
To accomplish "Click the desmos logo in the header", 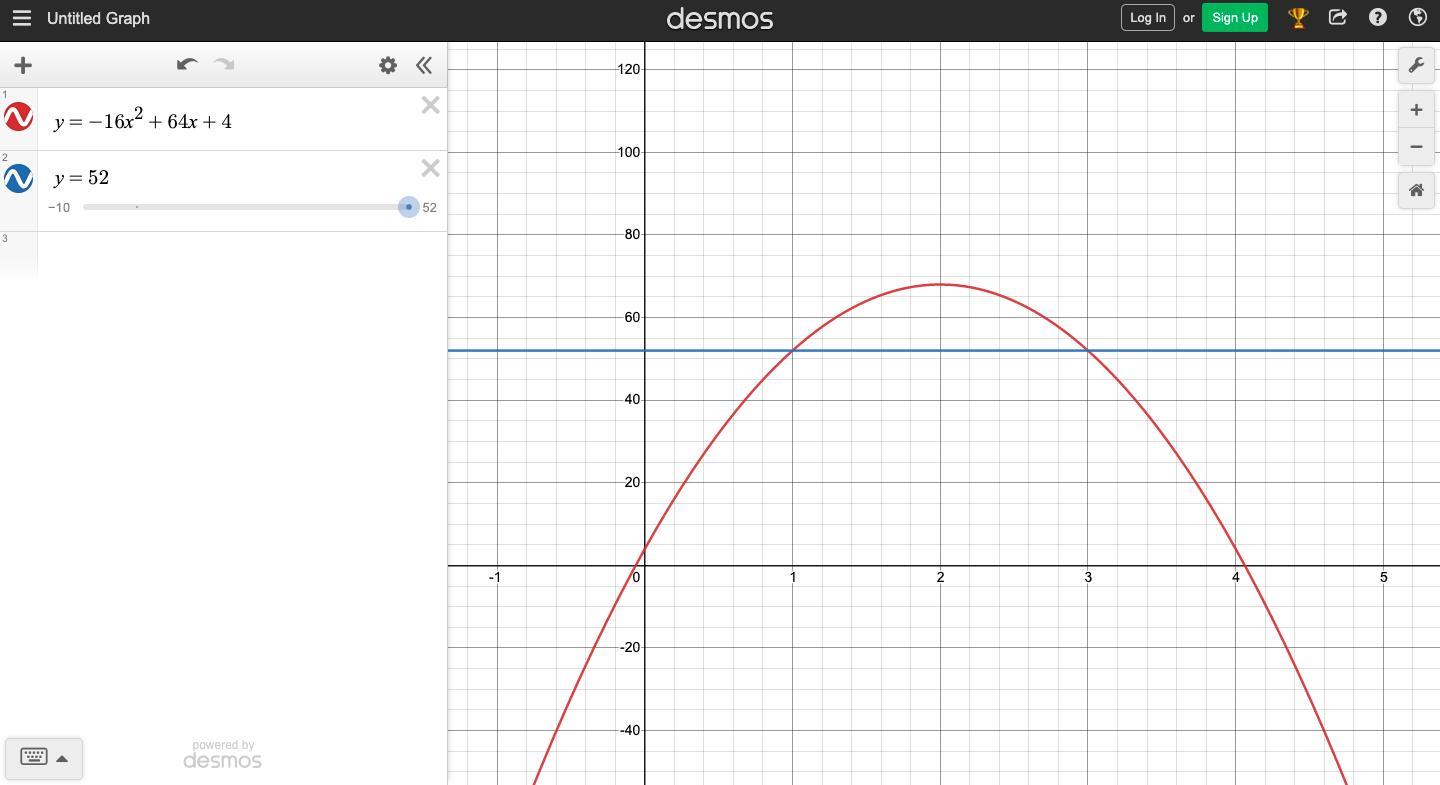I will pyautogui.click(x=720, y=18).
